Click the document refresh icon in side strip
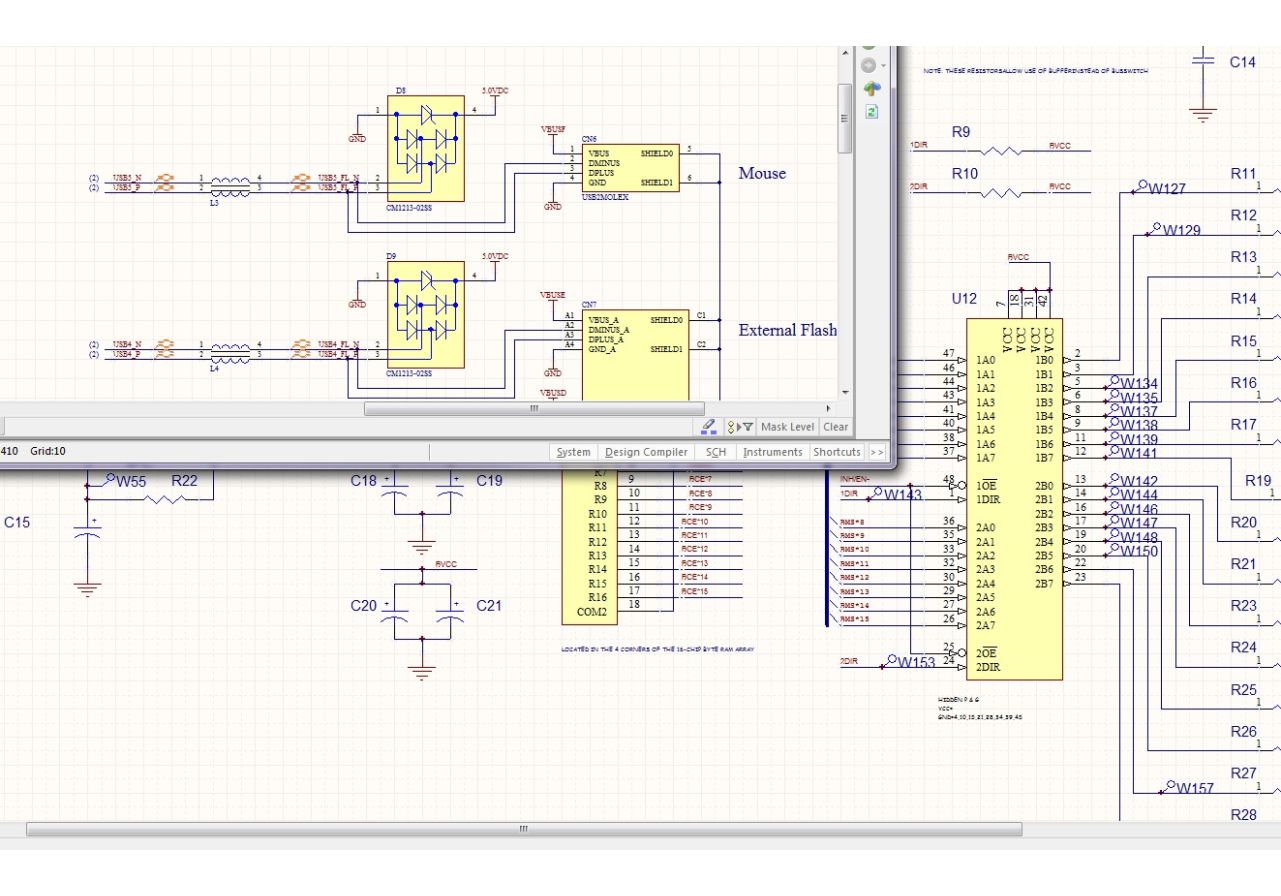 point(871,111)
